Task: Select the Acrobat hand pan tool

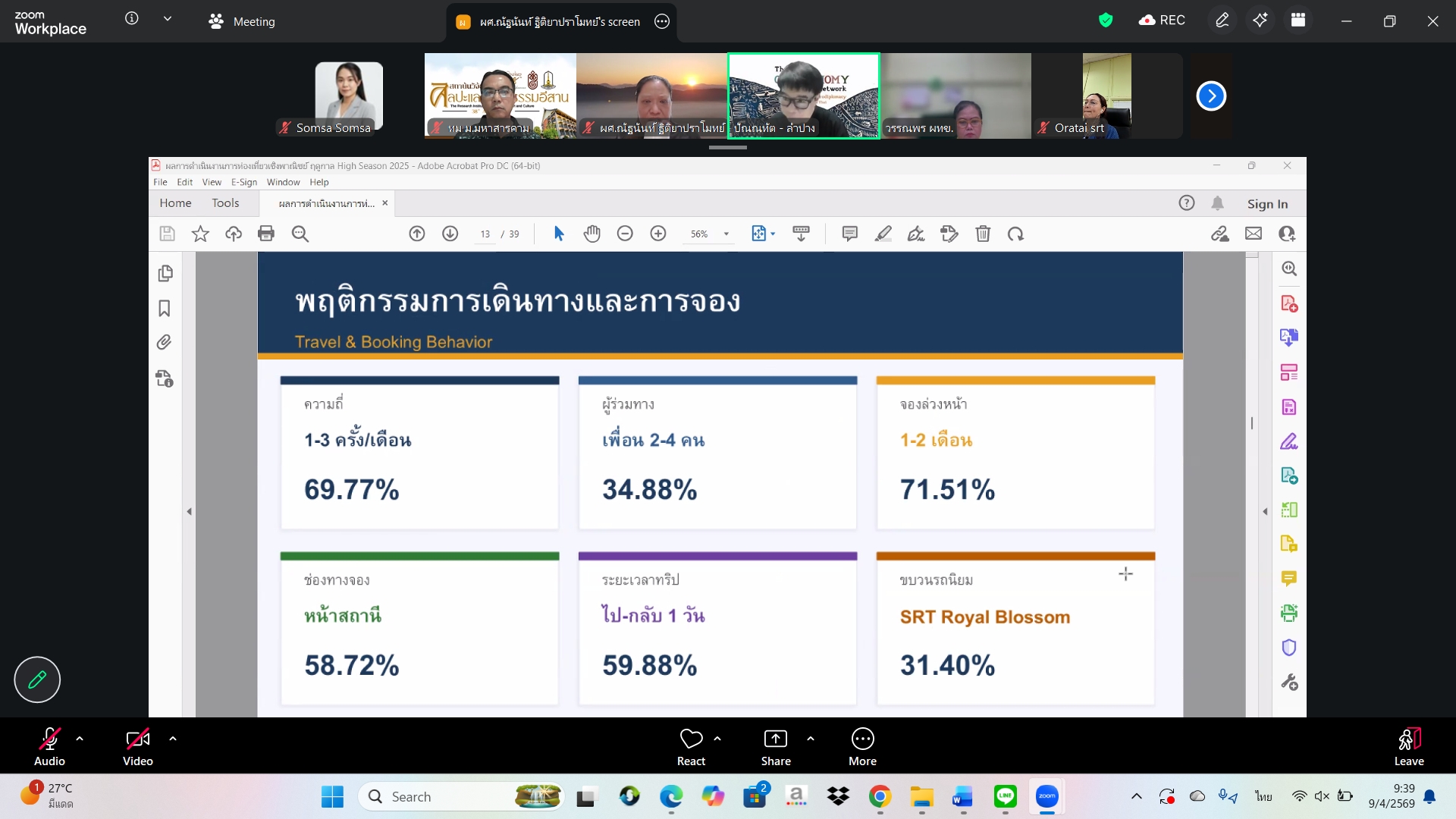Action: 591,234
